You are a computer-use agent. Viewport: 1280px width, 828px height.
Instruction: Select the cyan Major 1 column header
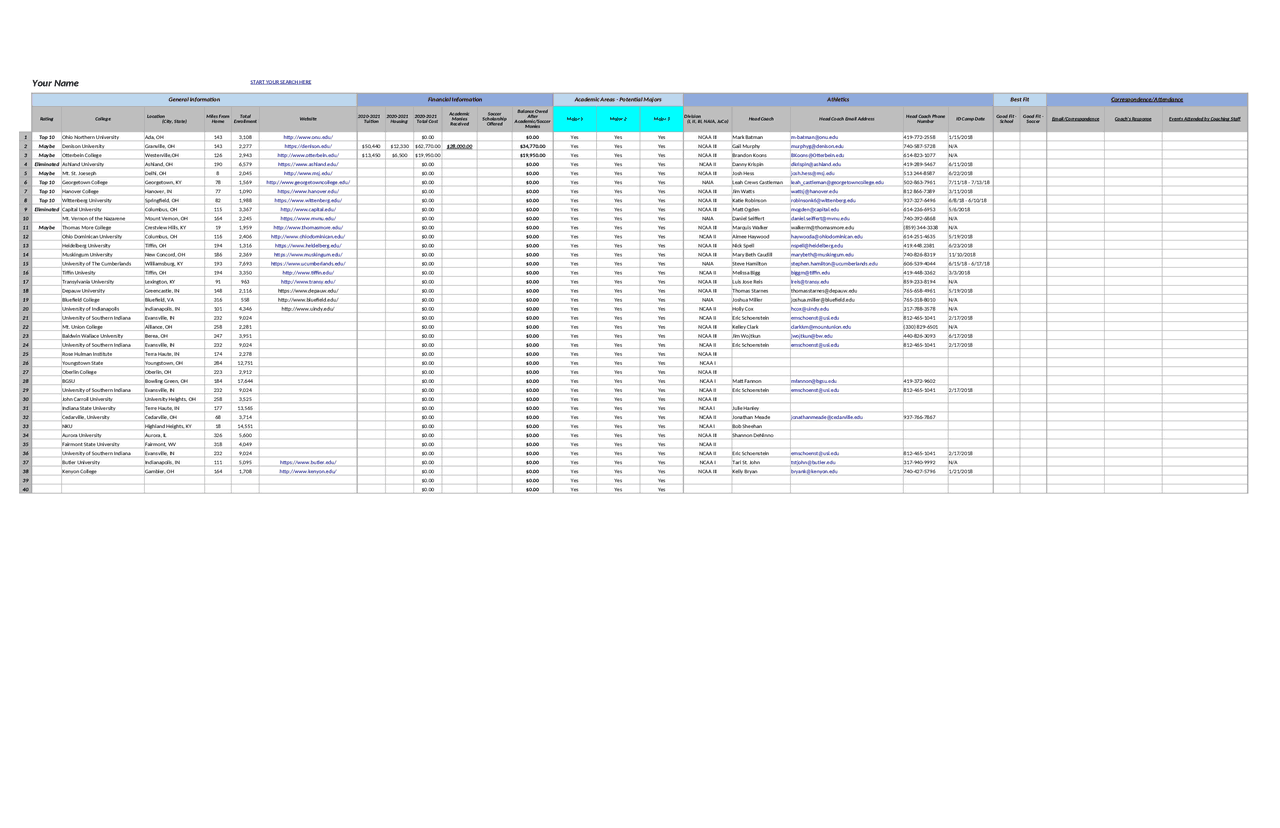[x=573, y=117]
